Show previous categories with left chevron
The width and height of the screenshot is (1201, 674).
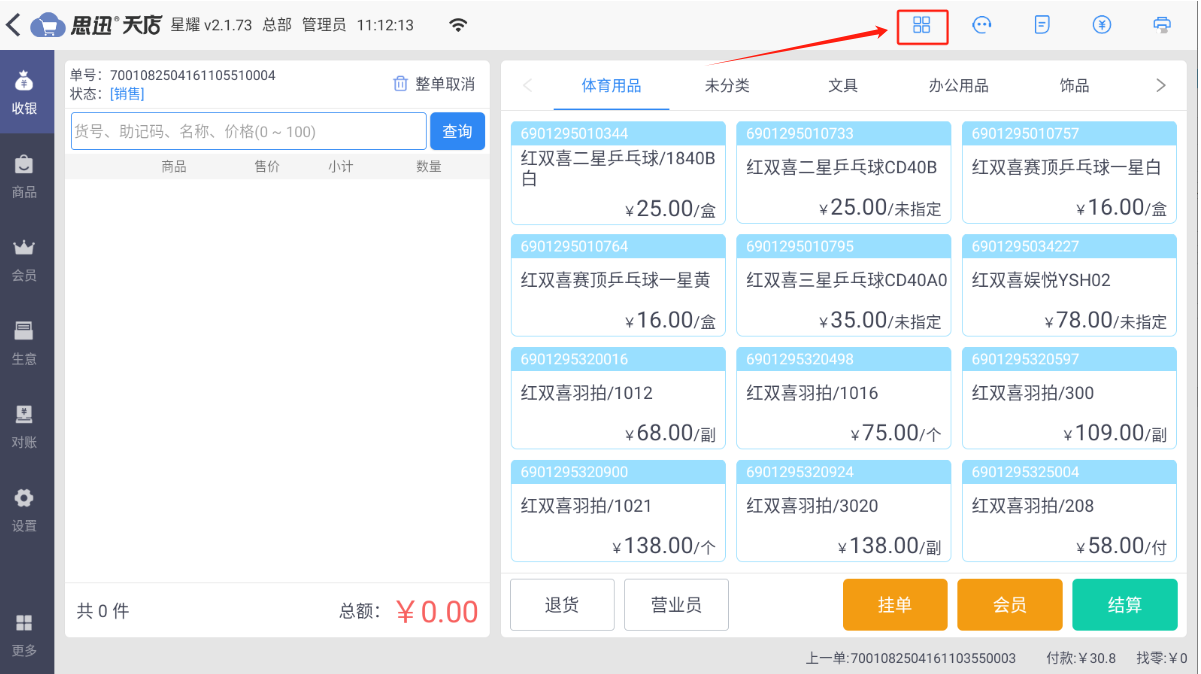tap(528, 86)
